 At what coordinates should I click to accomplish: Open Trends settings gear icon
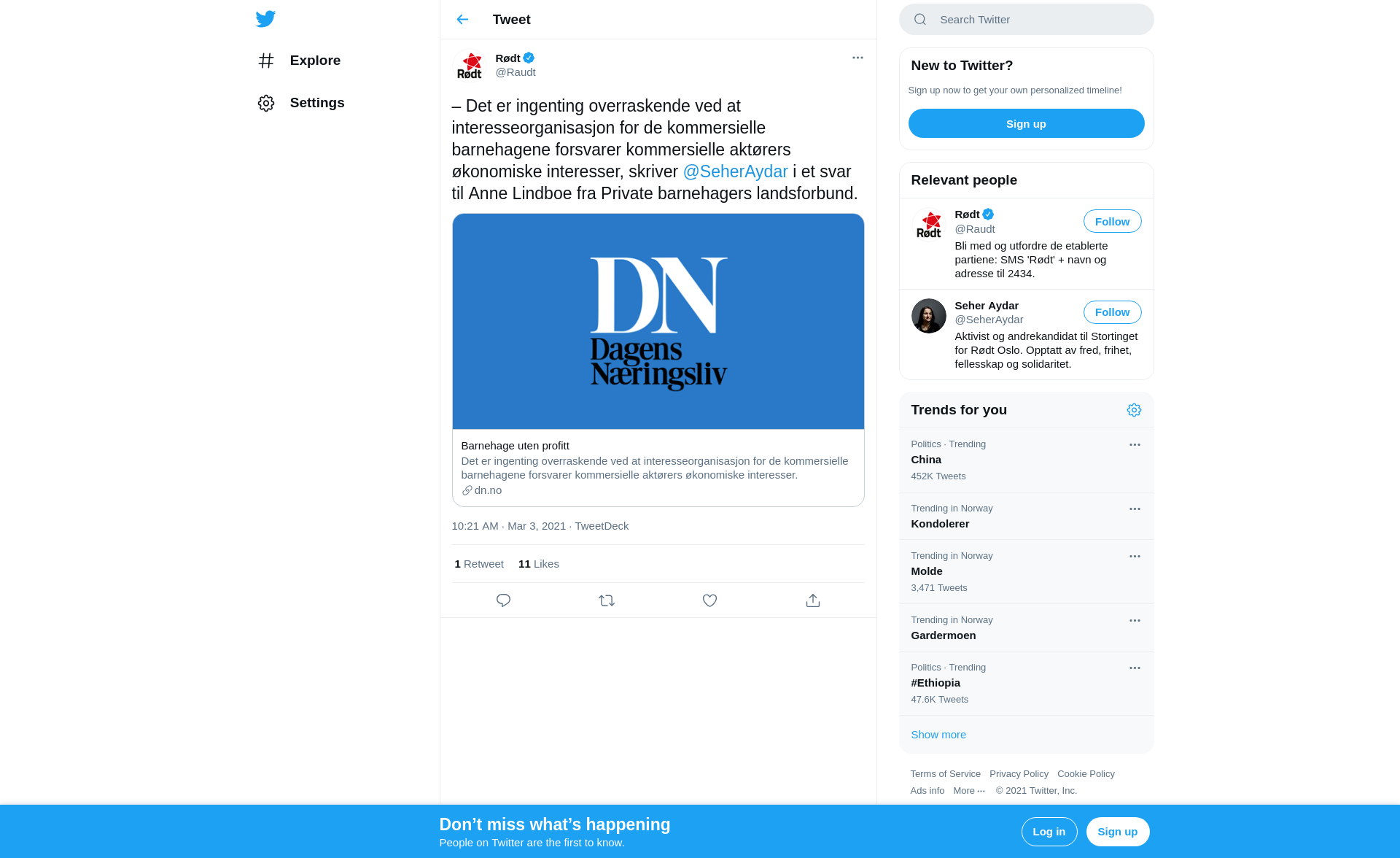[x=1134, y=410]
